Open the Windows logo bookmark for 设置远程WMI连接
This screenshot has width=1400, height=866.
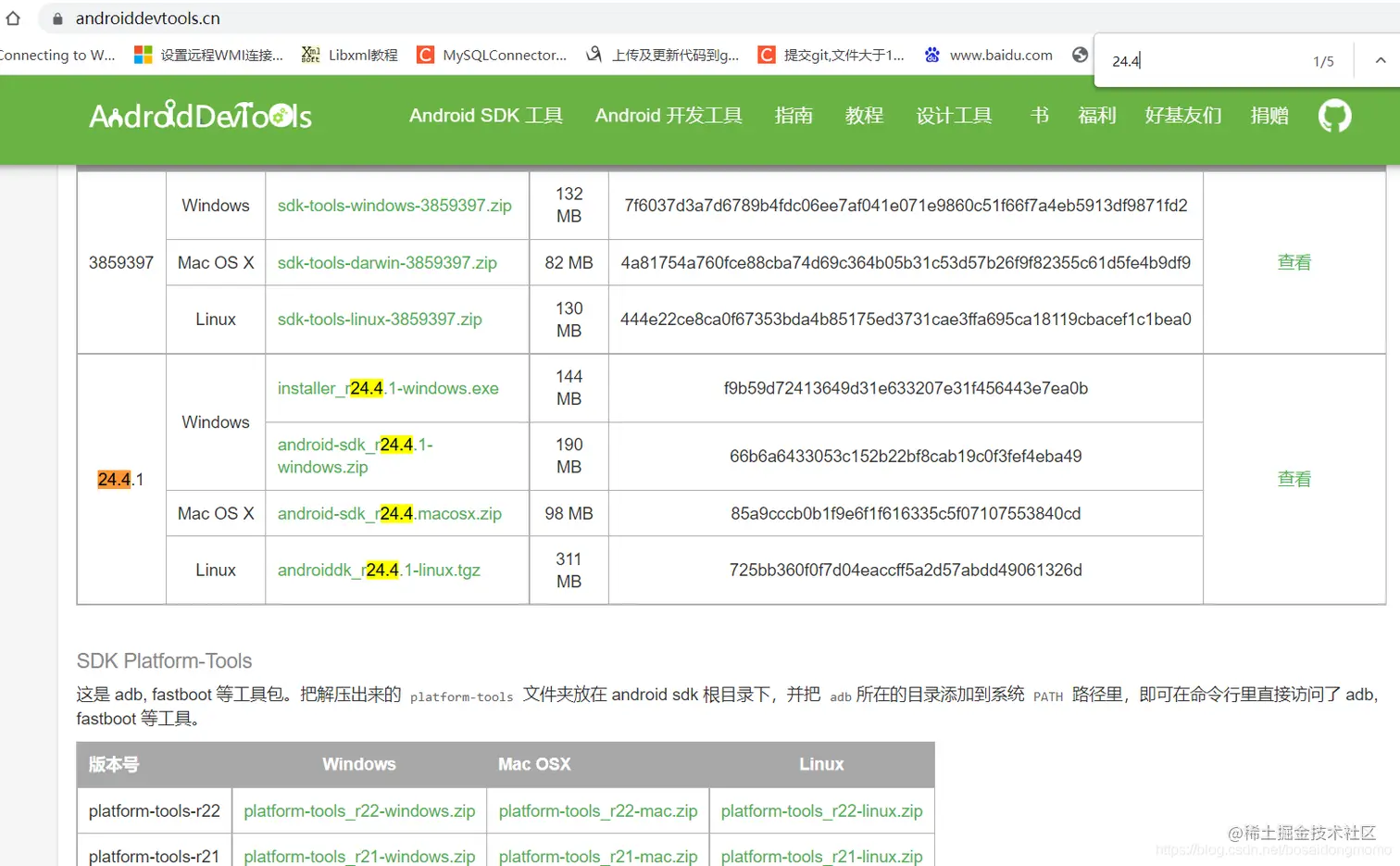pyautogui.click(x=143, y=55)
